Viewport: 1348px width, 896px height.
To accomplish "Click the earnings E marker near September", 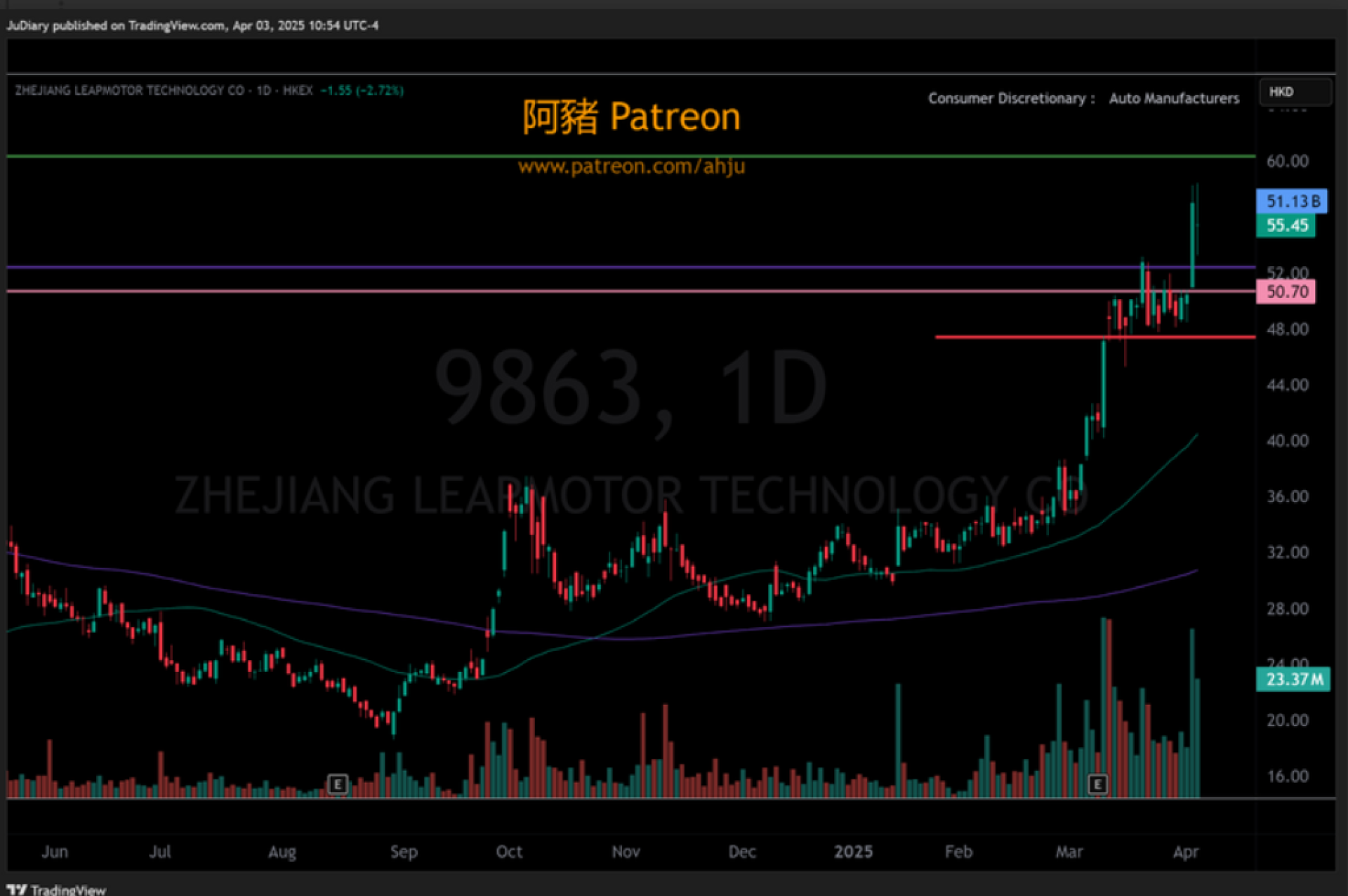I will point(338,784).
